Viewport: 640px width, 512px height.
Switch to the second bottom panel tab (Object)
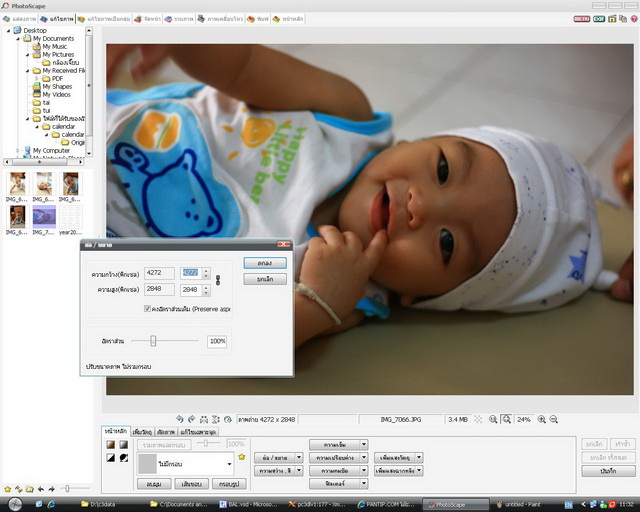(x=142, y=432)
